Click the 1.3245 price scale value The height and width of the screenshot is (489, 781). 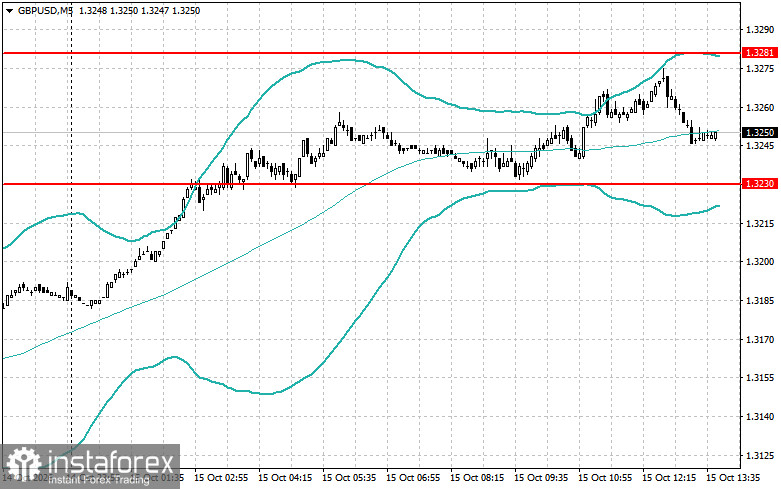click(x=760, y=145)
